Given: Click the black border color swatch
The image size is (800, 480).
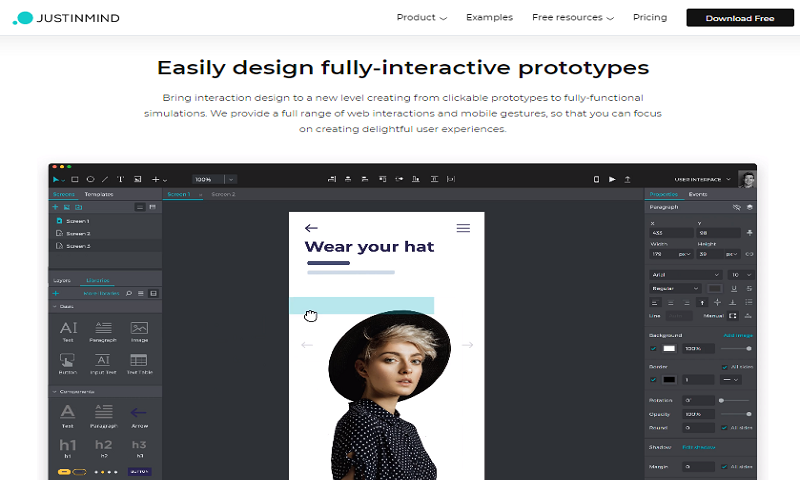Looking at the screenshot, I should point(669,379).
